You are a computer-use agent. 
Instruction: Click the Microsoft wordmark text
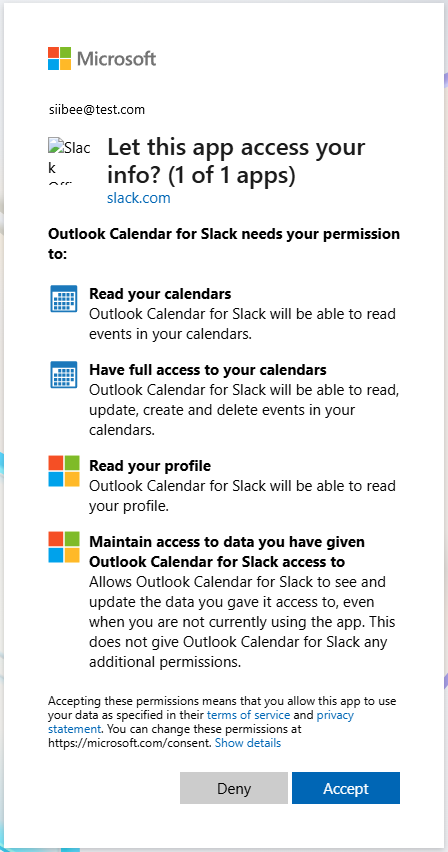point(116,58)
